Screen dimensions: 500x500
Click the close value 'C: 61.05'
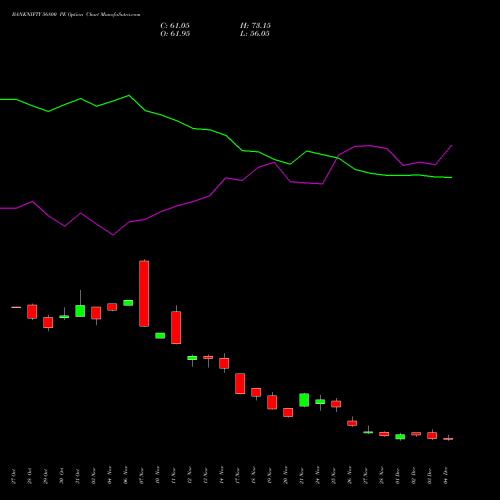point(175,26)
